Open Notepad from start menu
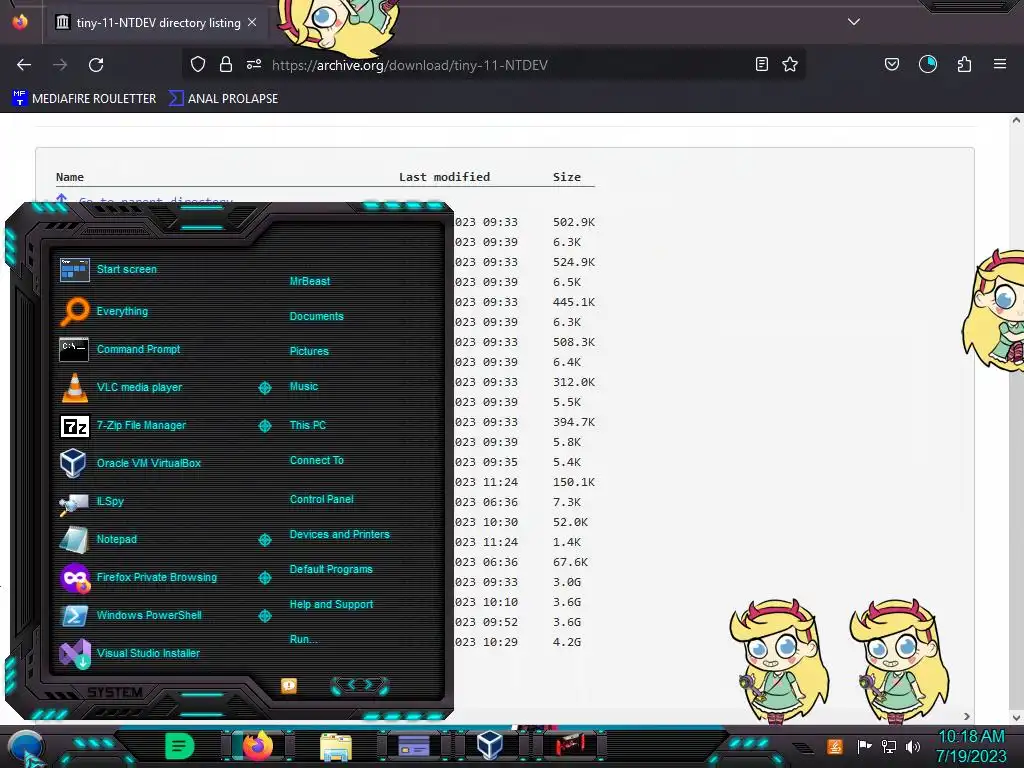This screenshot has width=1024, height=768. pyautogui.click(x=98, y=539)
